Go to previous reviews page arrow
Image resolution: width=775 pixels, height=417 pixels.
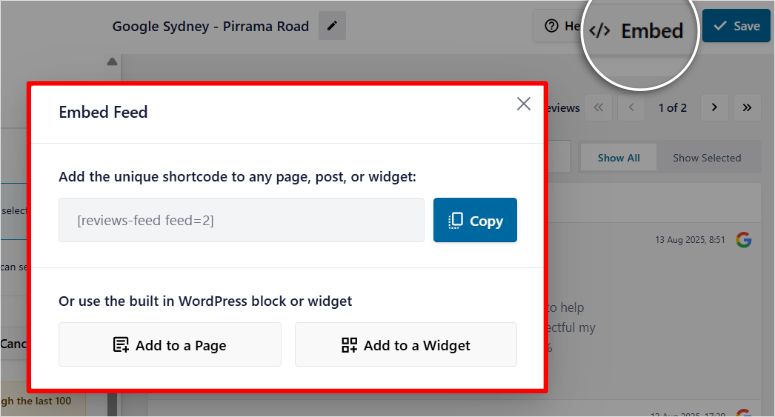tap(631, 107)
